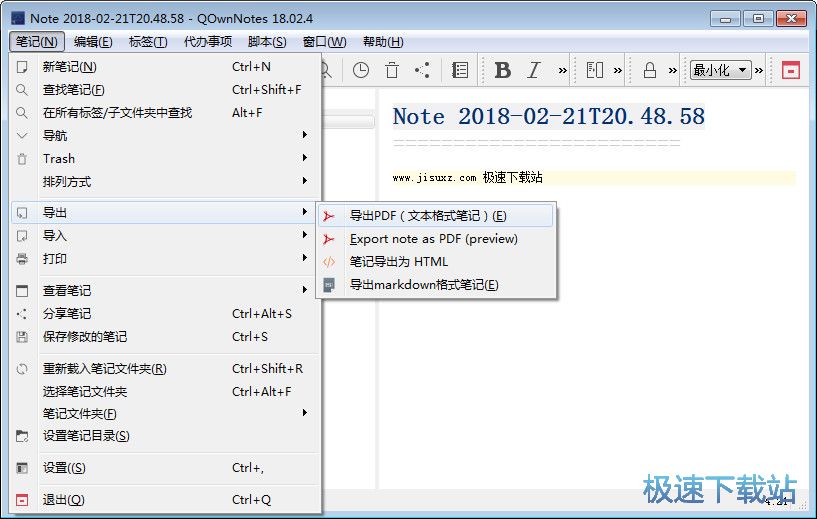Image resolution: width=817 pixels, height=519 pixels.
Task: Expand overflow chevron after 最小化 dropdown
Action: tap(759, 70)
